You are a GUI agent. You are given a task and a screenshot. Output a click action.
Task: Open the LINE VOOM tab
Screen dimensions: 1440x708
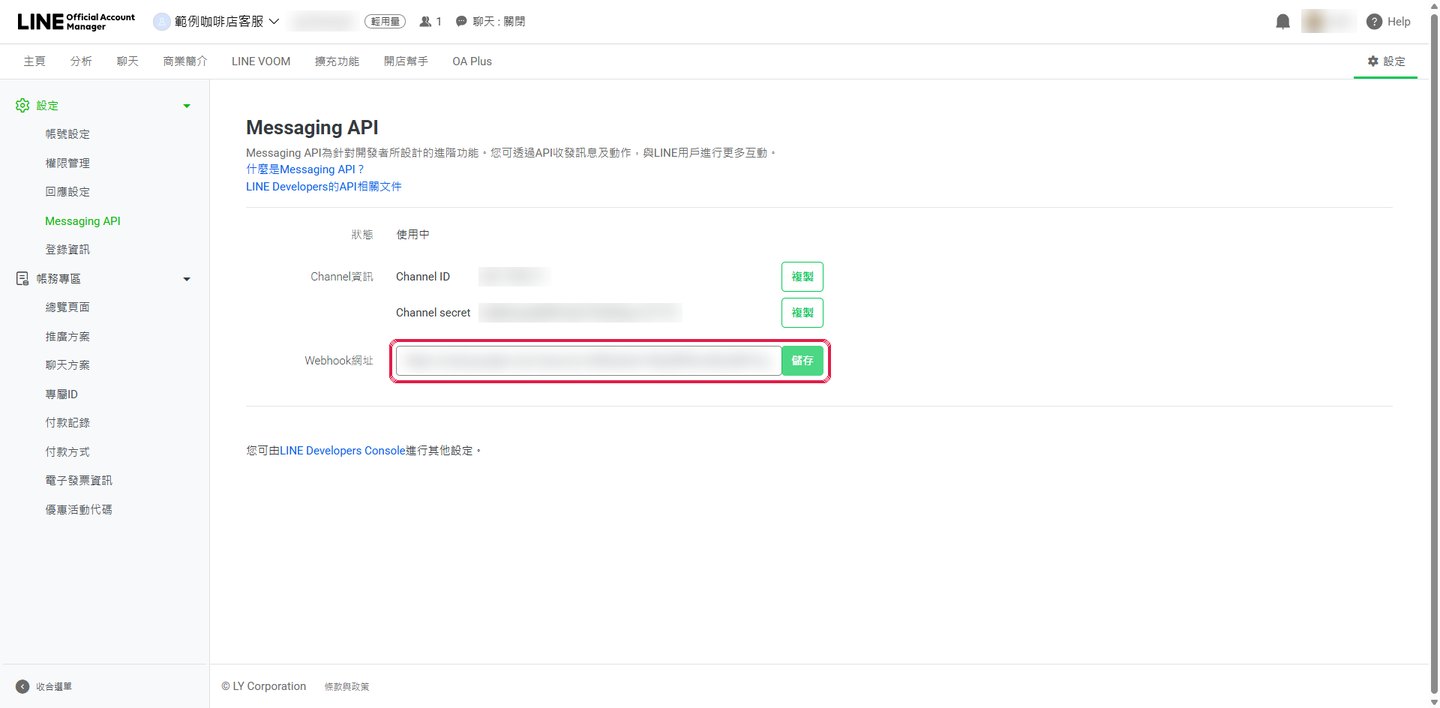(261, 61)
